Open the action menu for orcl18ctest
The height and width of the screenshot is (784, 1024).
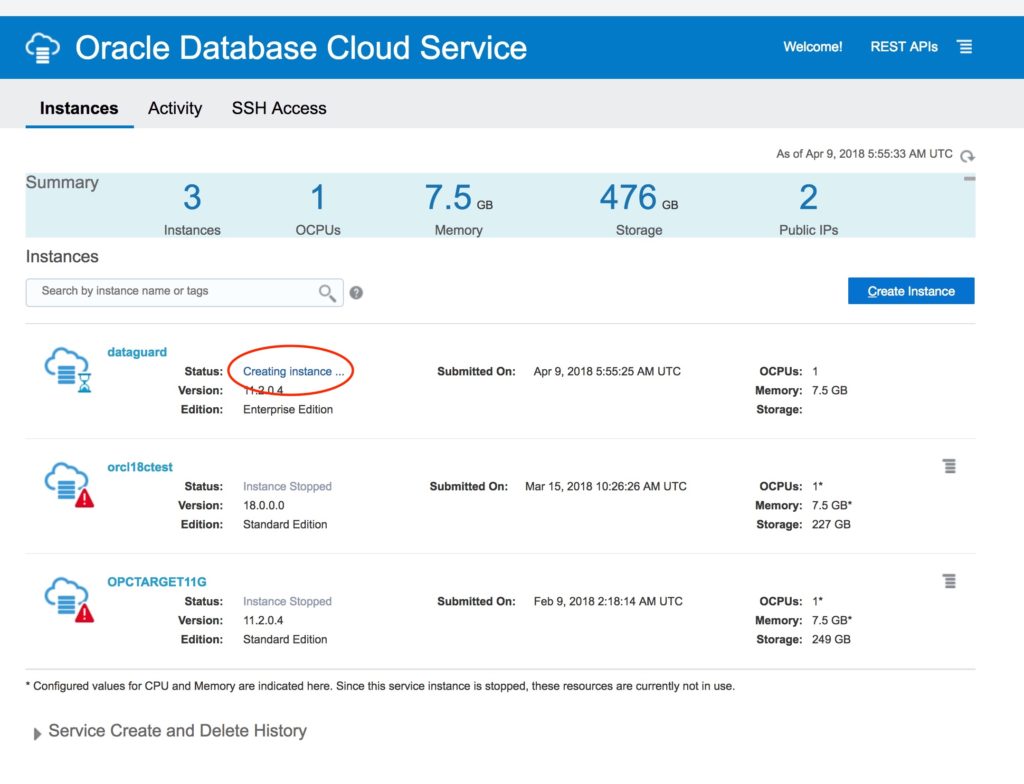pos(949,466)
